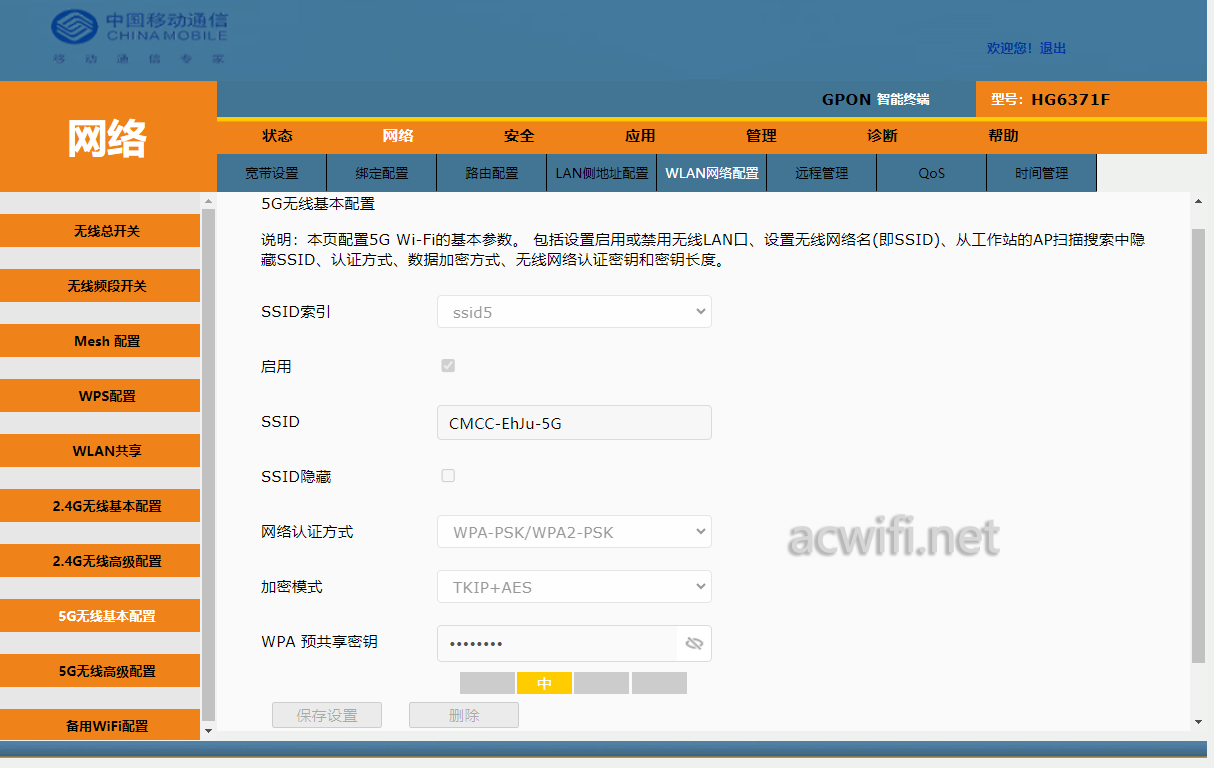Open the 应用 main menu

coord(640,136)
